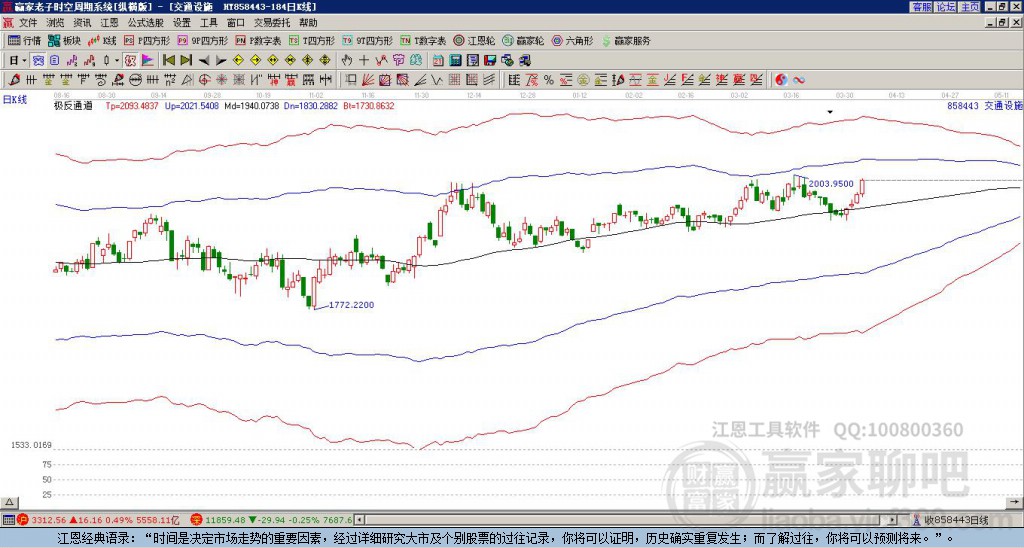Toggle the 权 adjustment icon
The width and height of the screenshot is (1024, 548).
[130, 61]
